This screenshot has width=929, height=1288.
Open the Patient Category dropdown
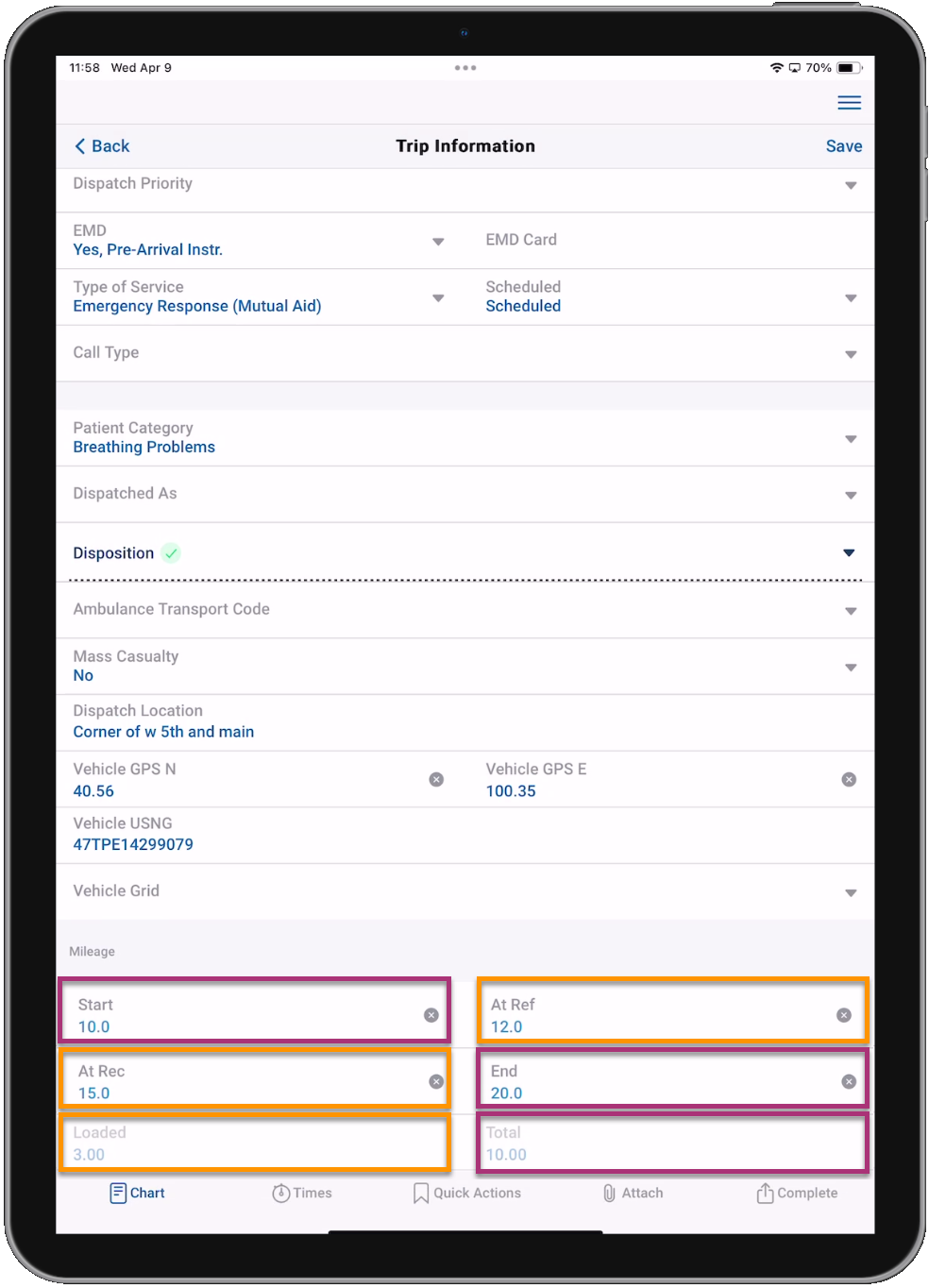(851, 439)
